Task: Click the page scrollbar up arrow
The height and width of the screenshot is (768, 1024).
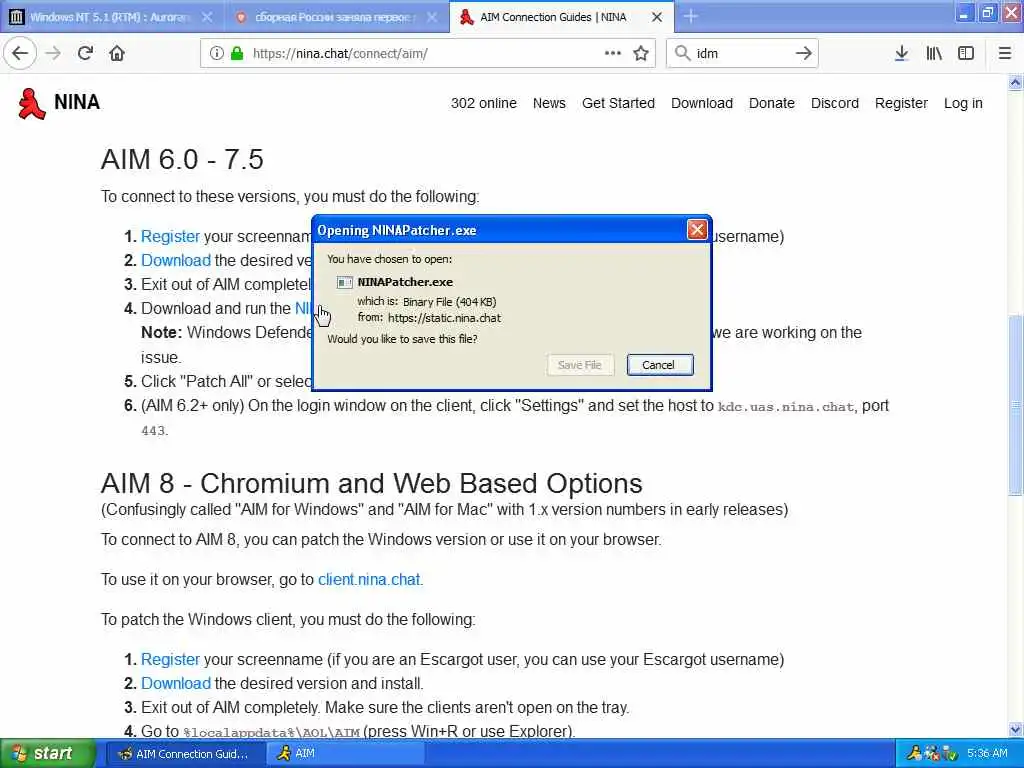Action: (x=1015, y=82)
